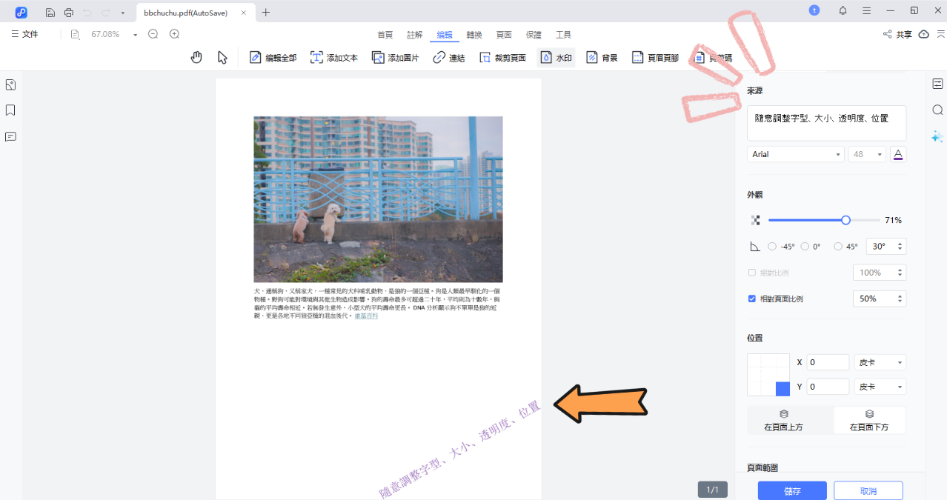Click the print icon in title bar

click(69, 12)
